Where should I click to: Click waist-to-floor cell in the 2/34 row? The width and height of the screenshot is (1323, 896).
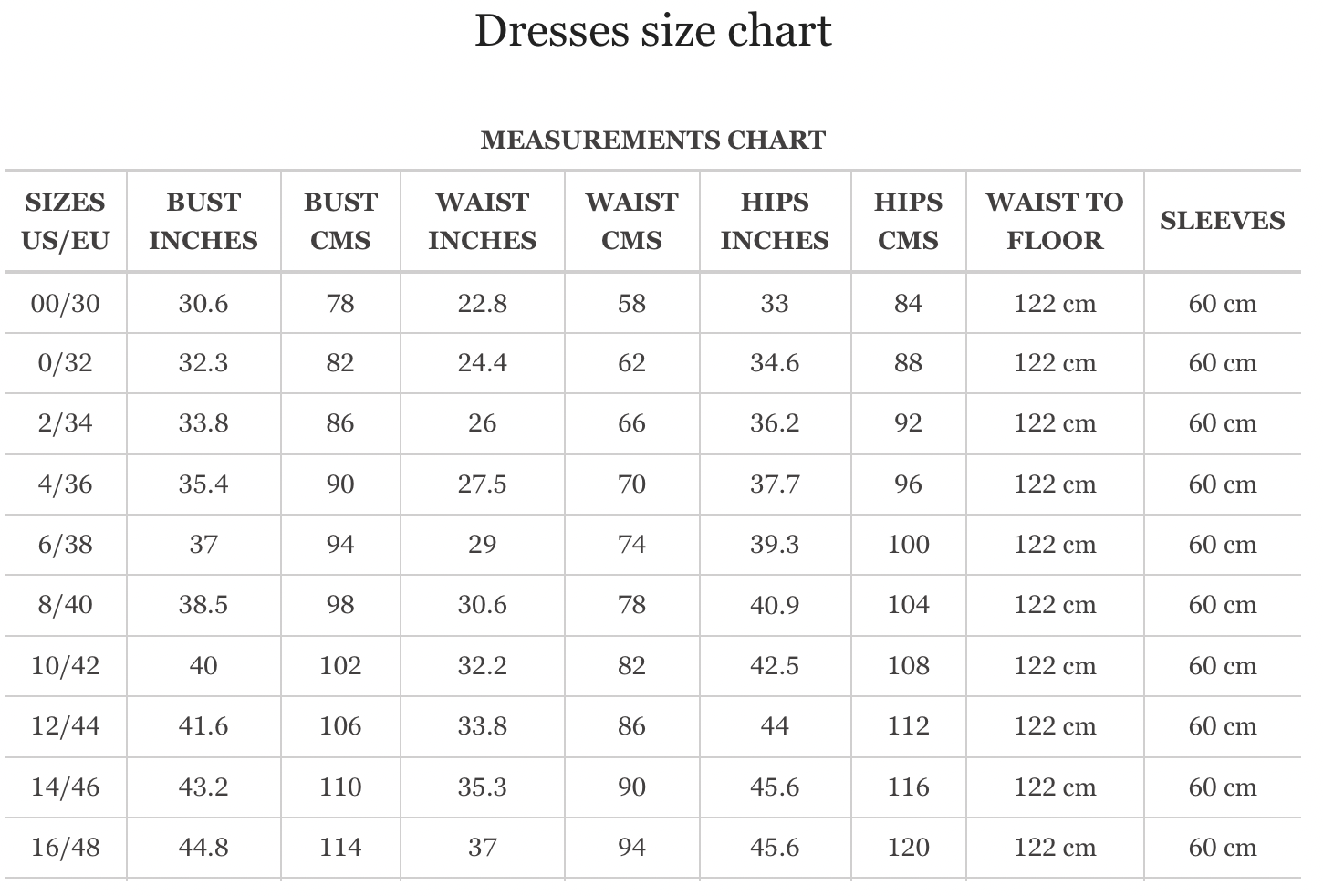tap(1054, 423)
